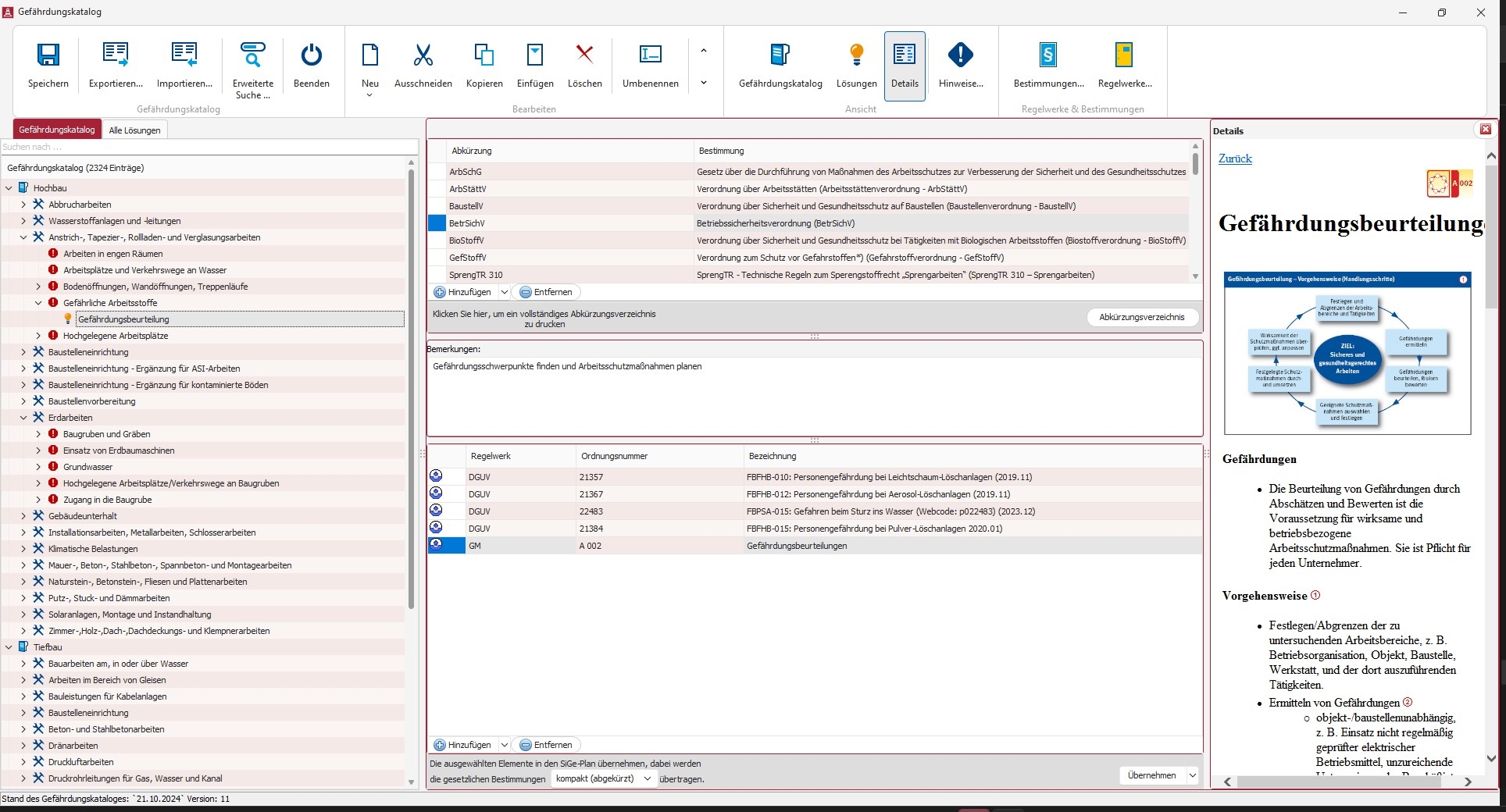Expand the Abbrucharbeiten tree node
Viewport: 1506px width, 812px height.
click(x=23, y=205)
